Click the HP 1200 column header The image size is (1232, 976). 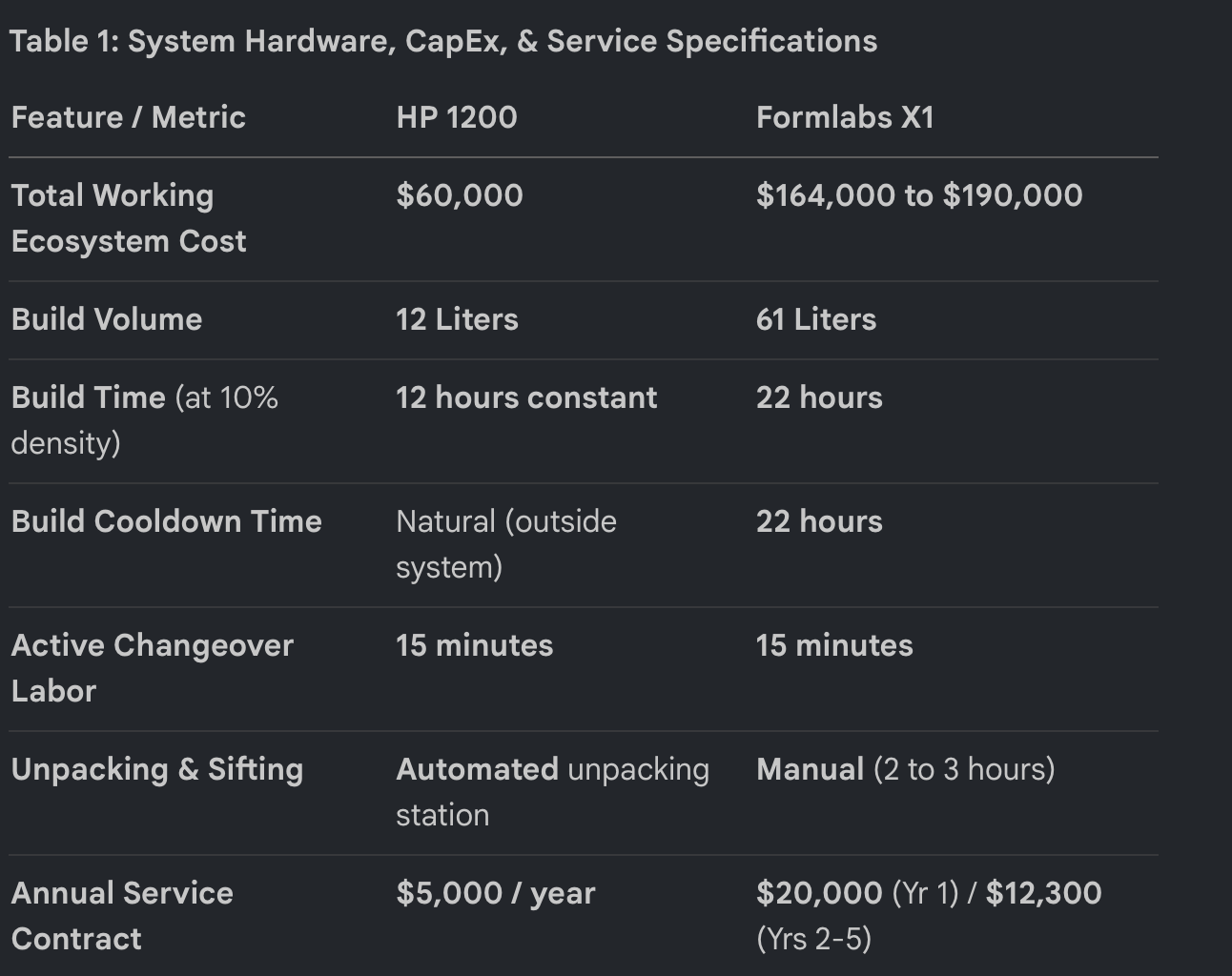pyautogui.click(x=457, y=117)
